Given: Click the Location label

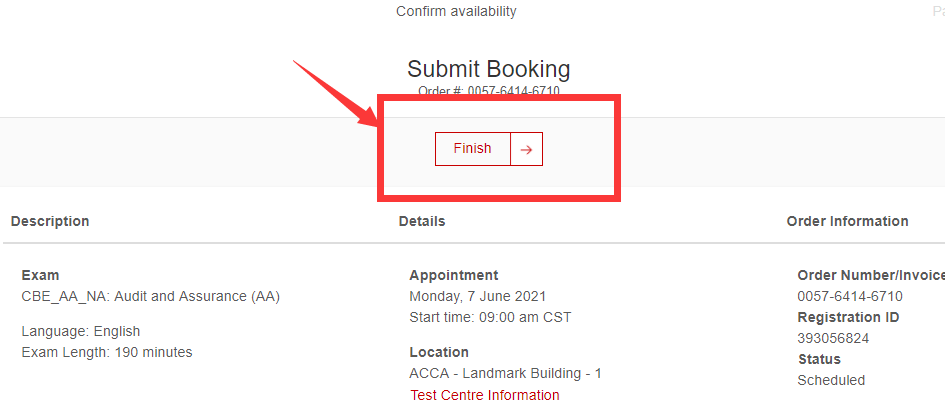Looking at the screenshot, I should coord(439,352).
